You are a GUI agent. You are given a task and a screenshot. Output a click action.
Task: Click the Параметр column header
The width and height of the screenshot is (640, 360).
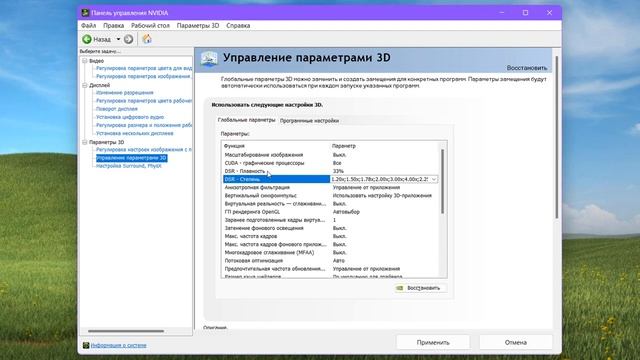[344, 146]
